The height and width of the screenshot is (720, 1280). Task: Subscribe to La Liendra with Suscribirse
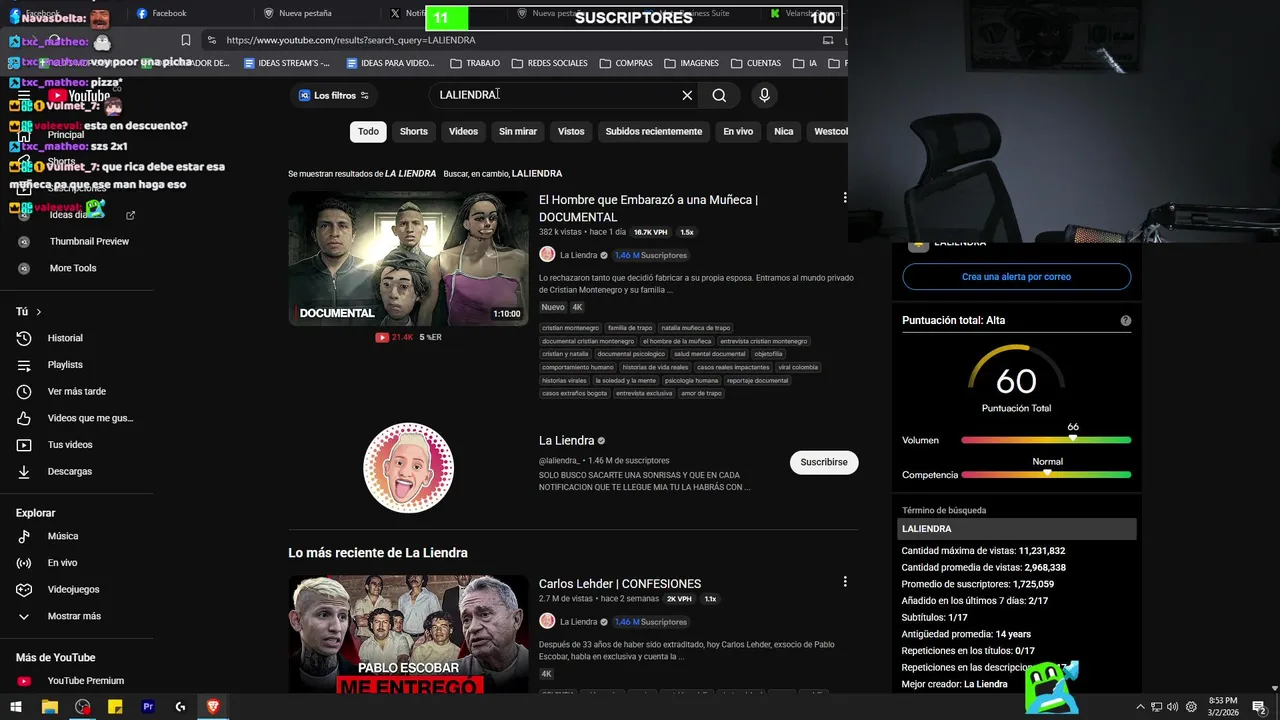[824, 462]
